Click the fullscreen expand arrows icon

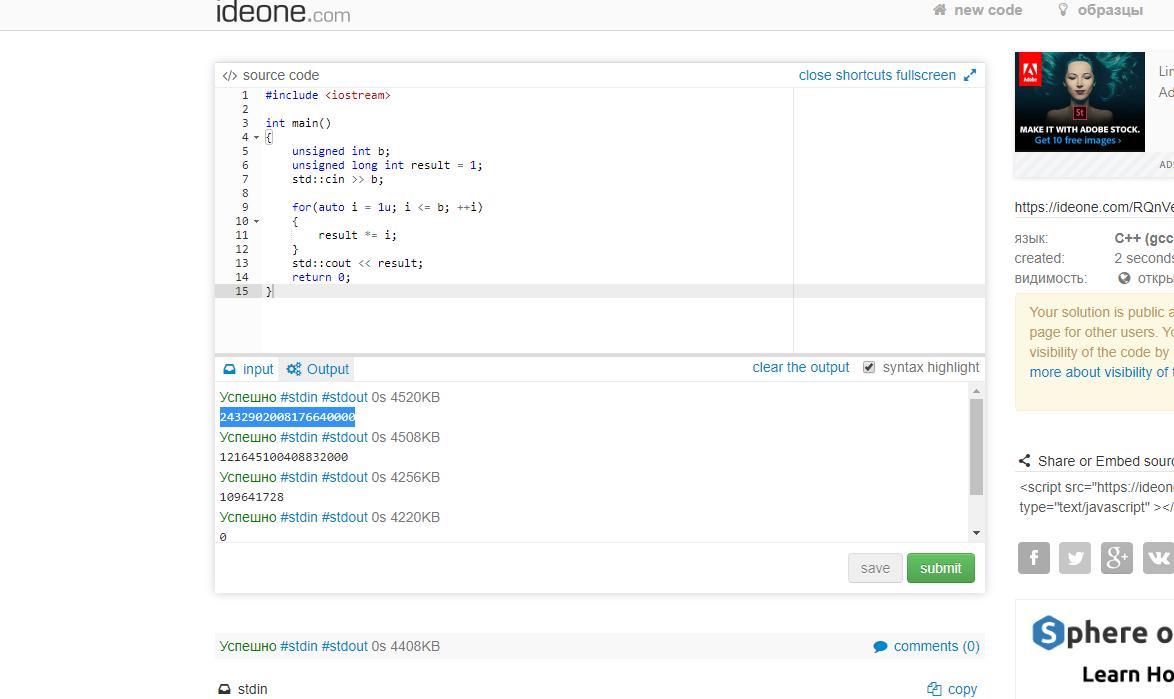click(969, 75)
